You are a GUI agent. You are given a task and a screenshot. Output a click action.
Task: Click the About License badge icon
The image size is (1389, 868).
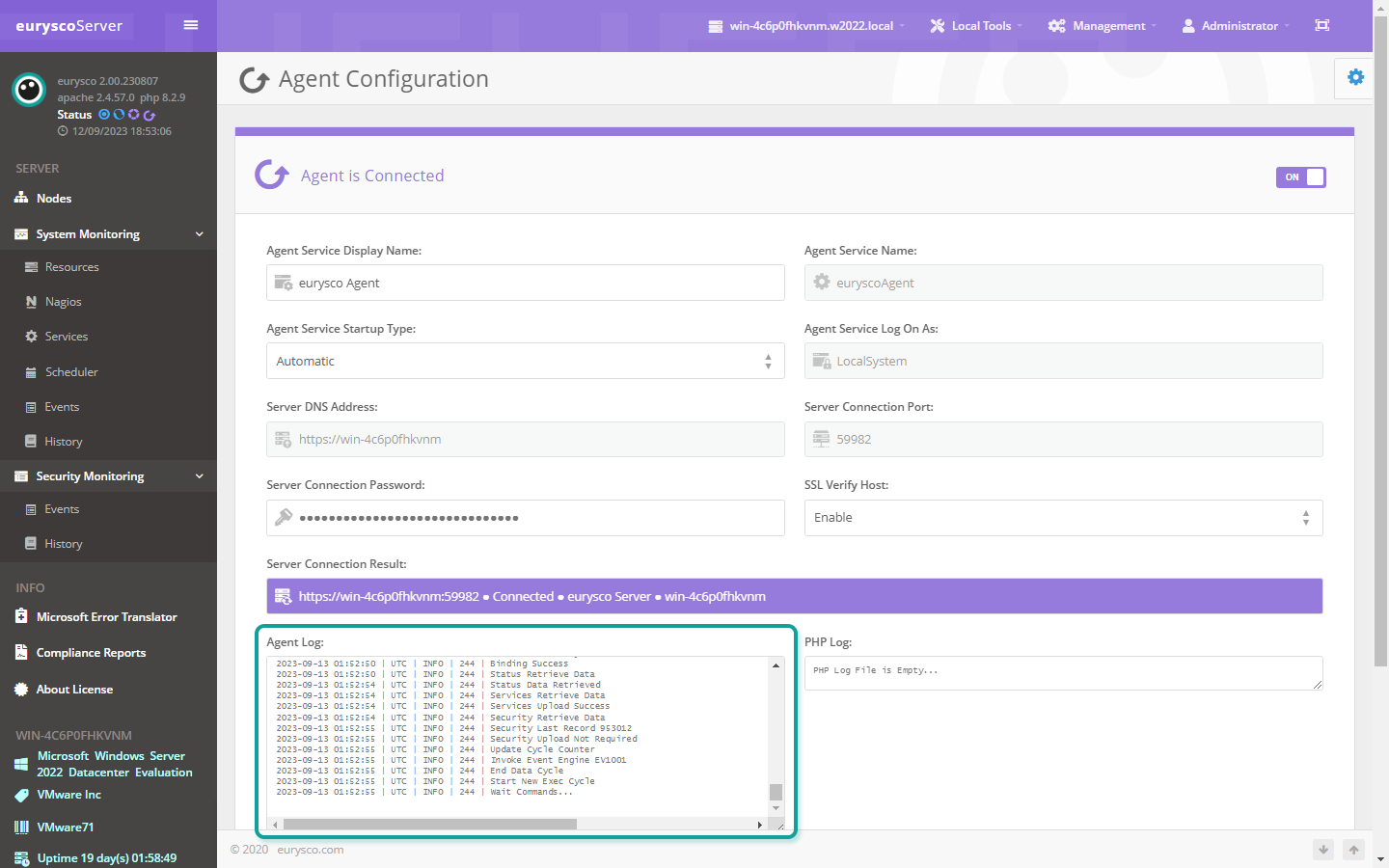point(21,690)
